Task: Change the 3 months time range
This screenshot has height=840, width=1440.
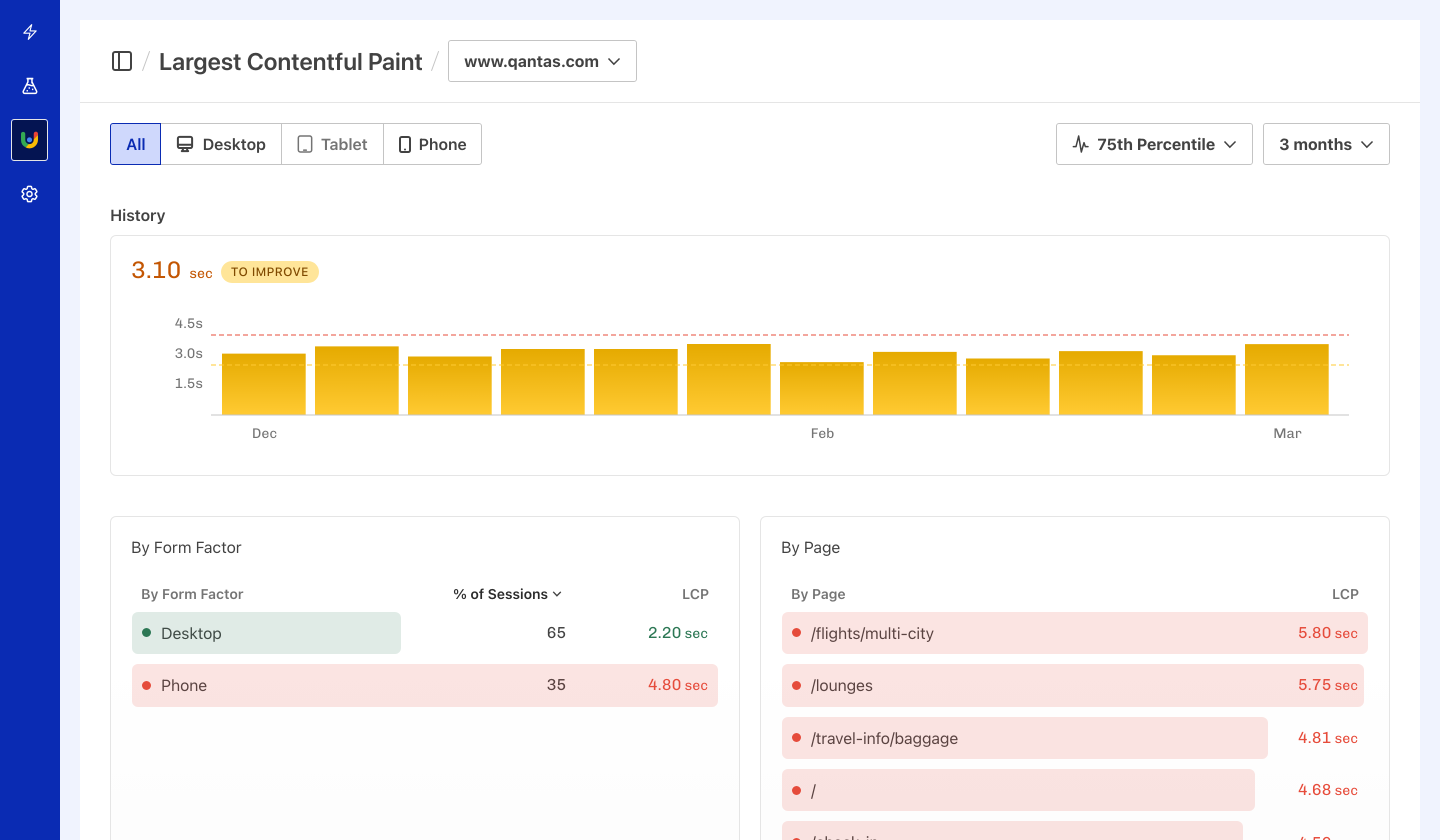Action: point(1325,144)
